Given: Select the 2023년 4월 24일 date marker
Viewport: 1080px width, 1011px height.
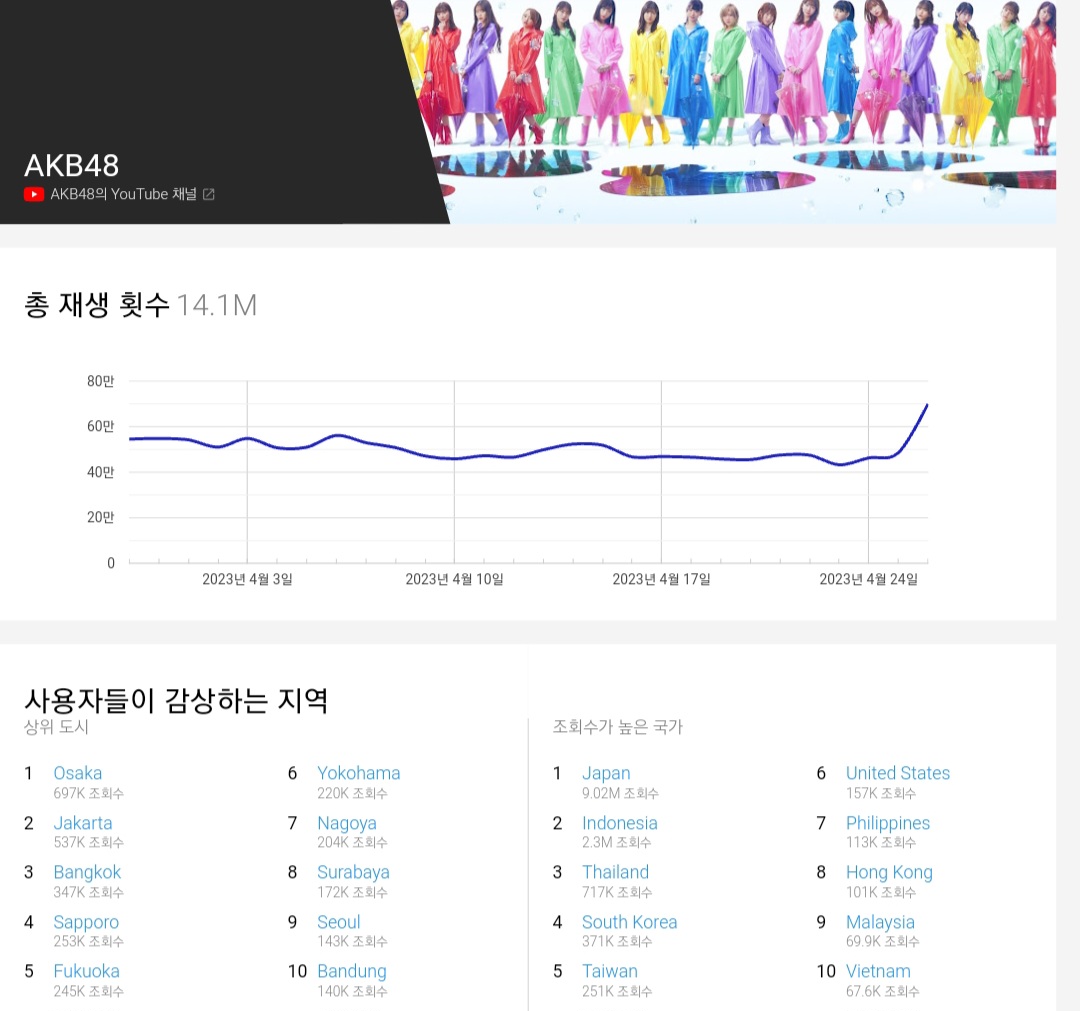Looking at the screenshot, I should click(x=868, y=579).
